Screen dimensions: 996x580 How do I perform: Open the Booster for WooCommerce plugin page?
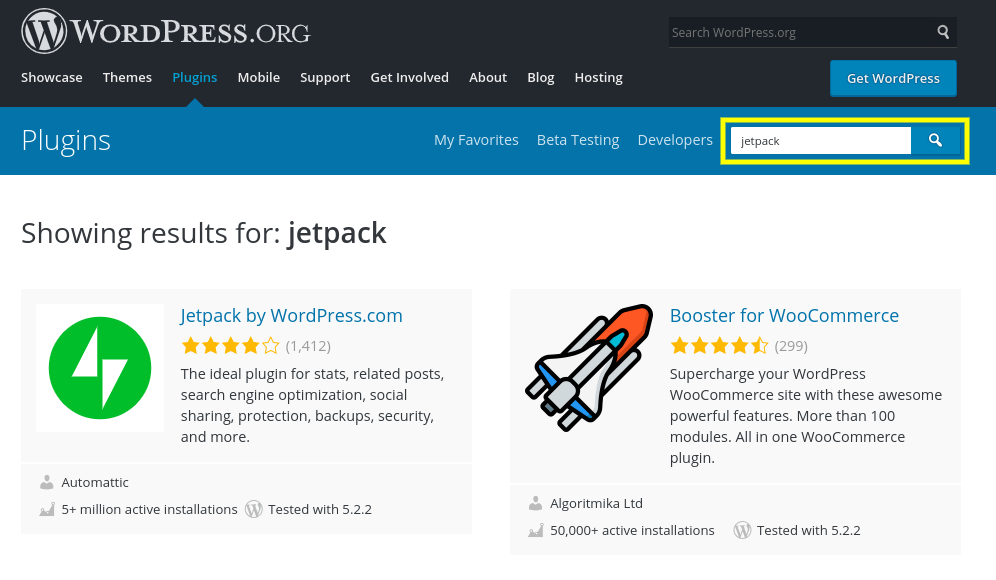[784, 315]
